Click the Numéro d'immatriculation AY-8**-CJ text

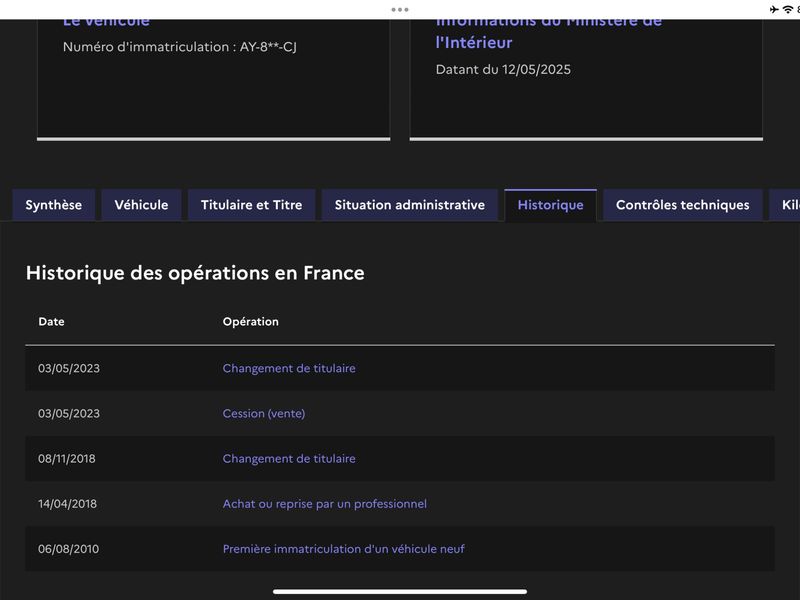pyautogui.click(x=180, y=47)
